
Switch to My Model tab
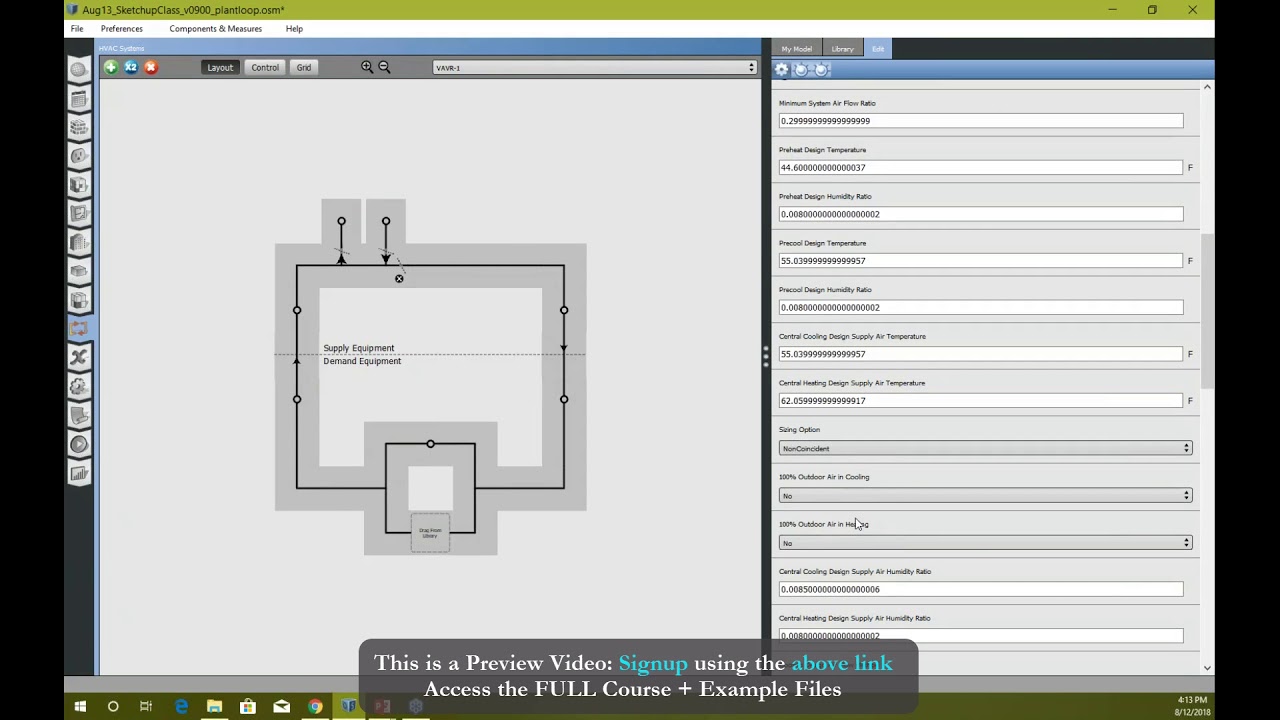tap(796, 49)
